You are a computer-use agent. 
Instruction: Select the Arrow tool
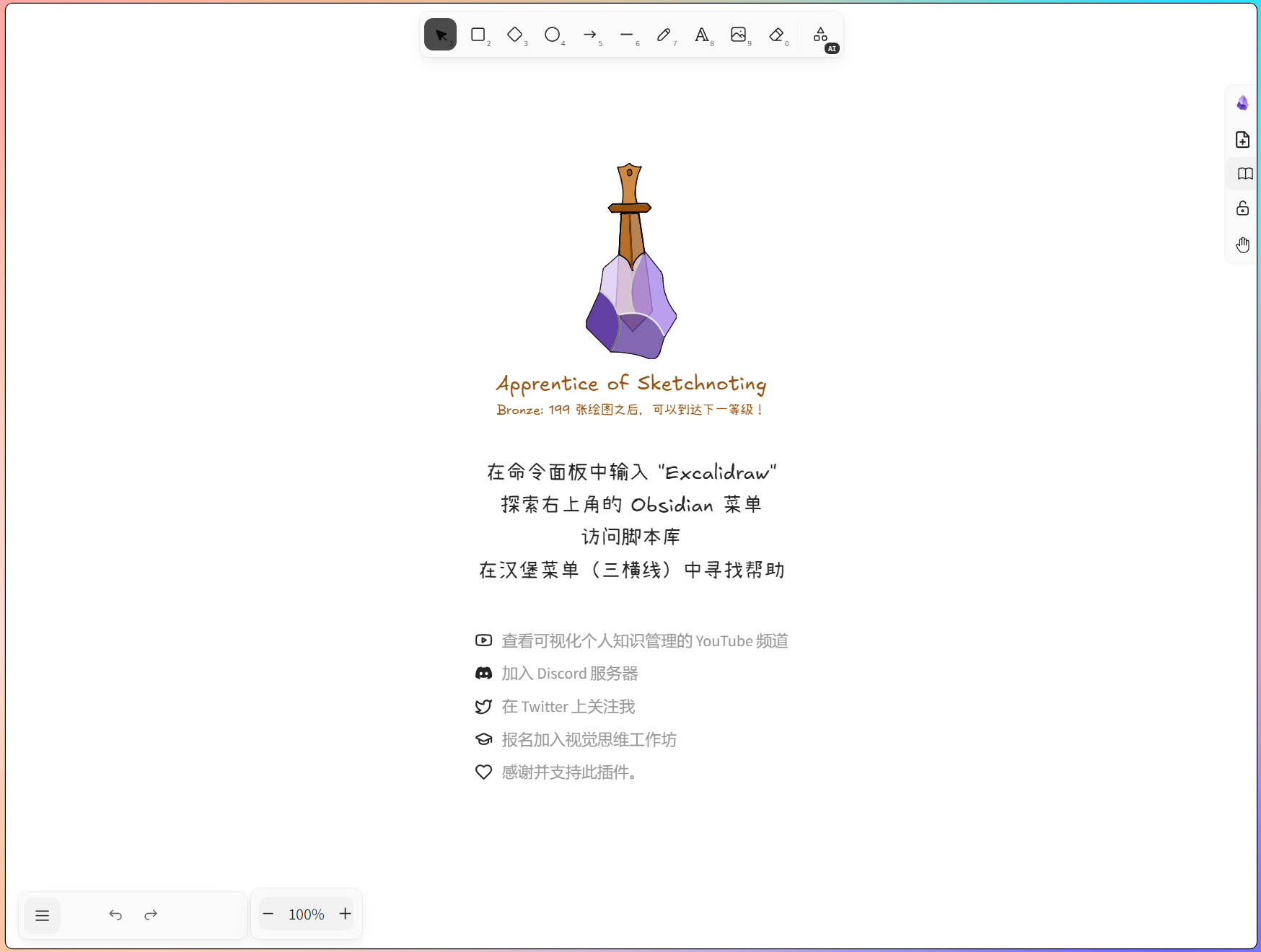589,35
